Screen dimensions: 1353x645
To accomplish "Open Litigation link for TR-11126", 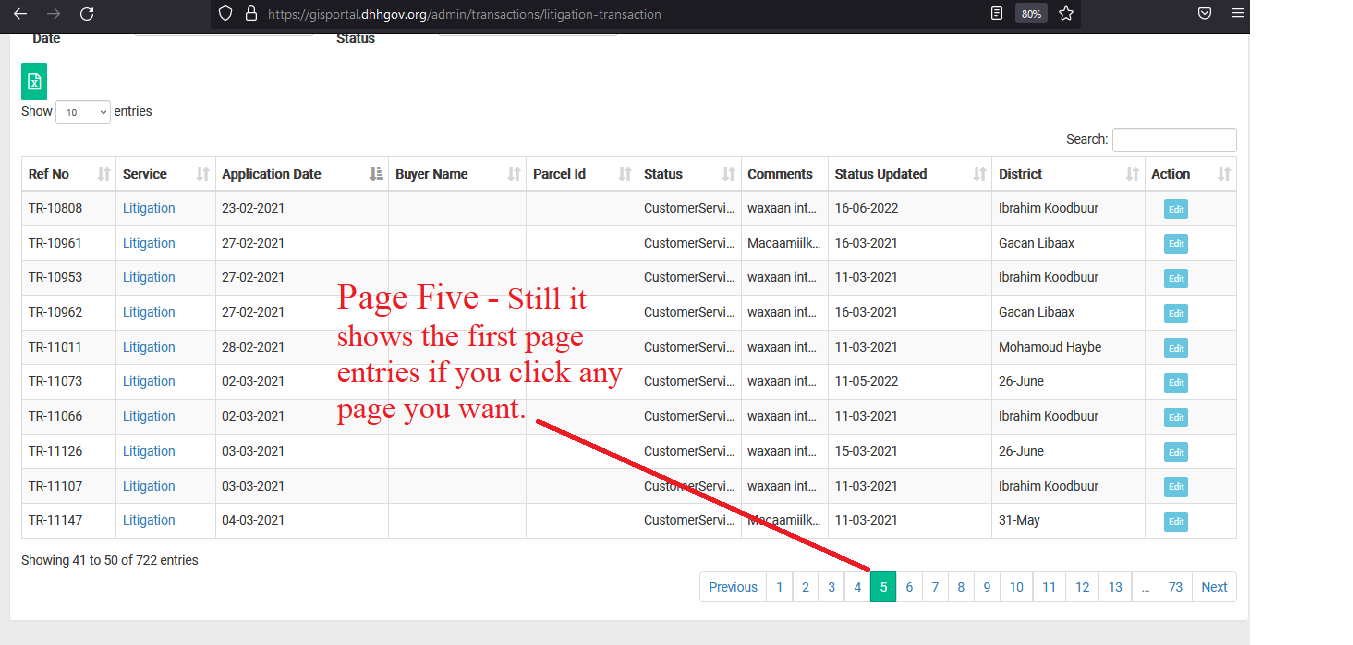I will point(149,451).
